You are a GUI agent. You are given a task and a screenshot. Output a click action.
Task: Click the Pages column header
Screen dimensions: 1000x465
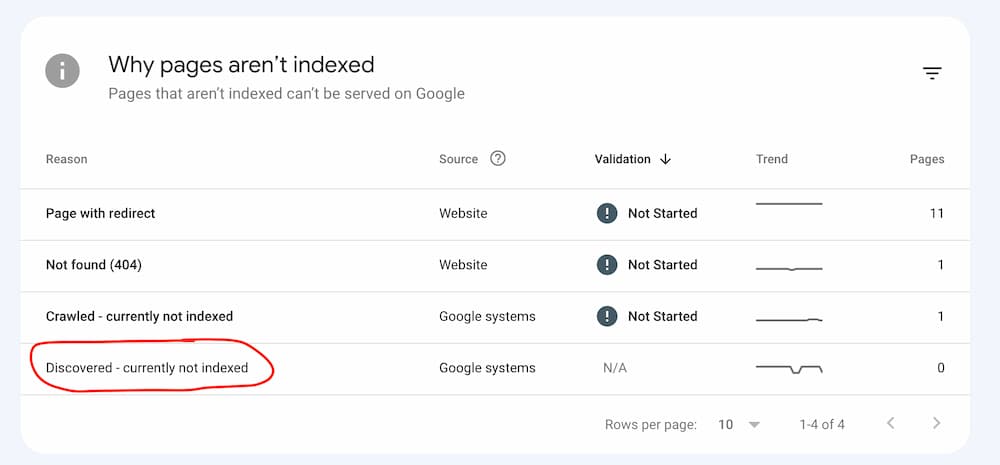coord(927,159)
